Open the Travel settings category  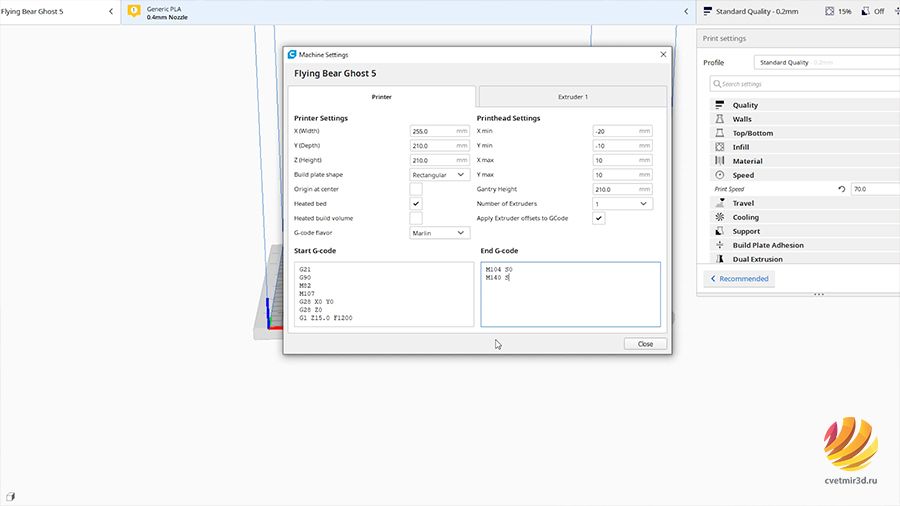(x=804, y=203)
